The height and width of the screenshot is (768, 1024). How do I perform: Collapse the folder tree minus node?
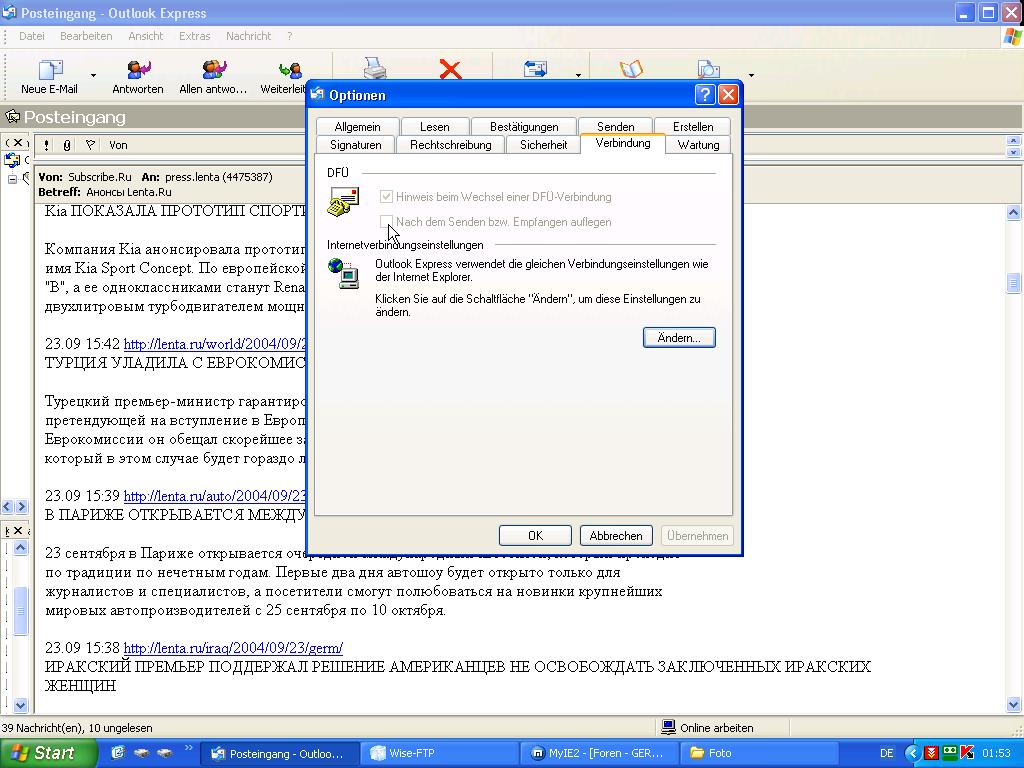point(12,179)
